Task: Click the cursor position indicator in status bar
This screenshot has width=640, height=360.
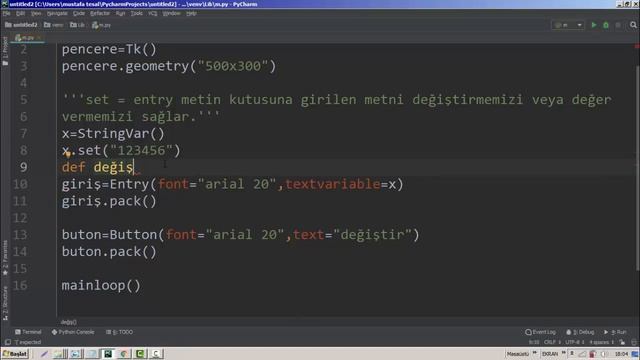Action: [534, 342]
